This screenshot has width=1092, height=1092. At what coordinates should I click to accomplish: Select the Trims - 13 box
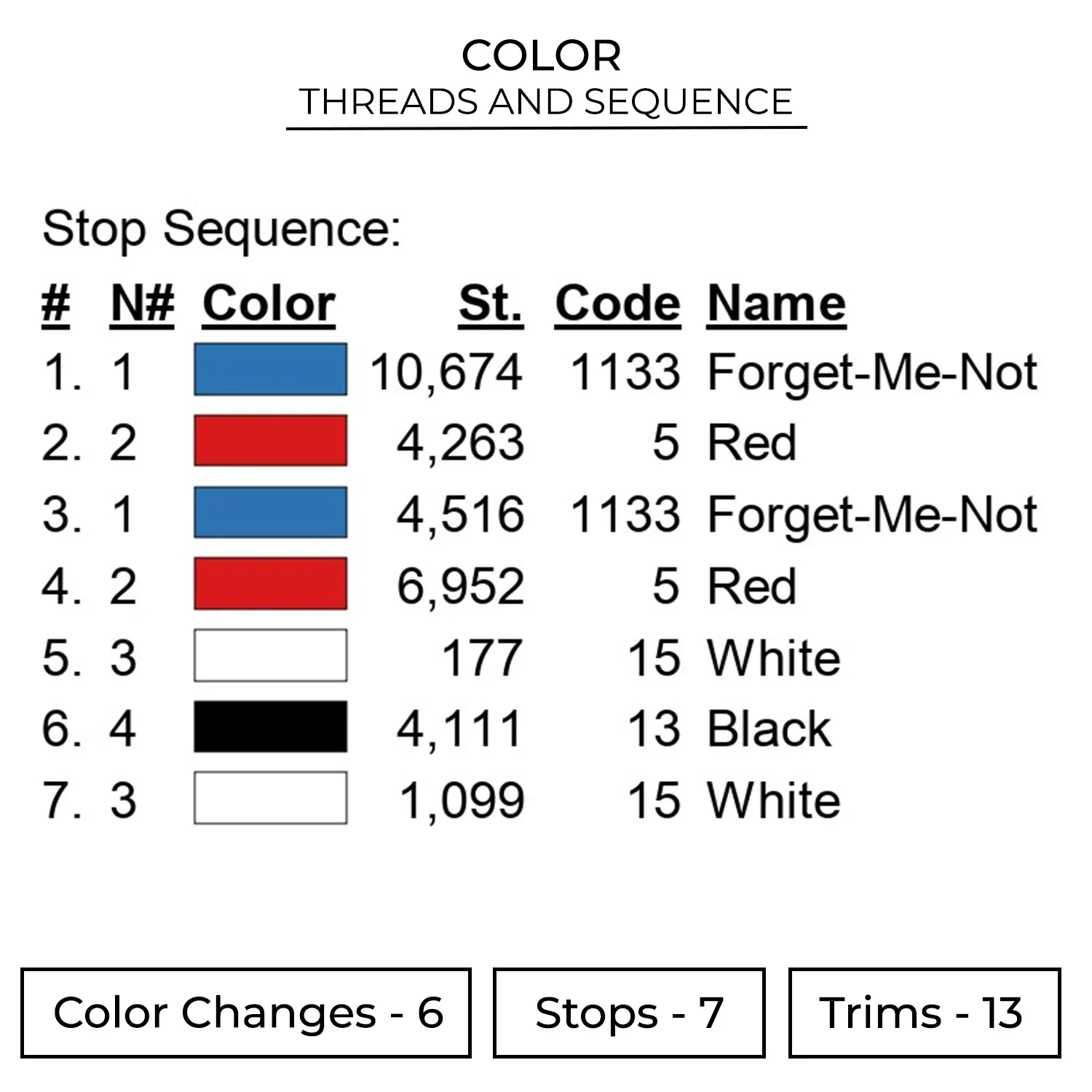924,1013
